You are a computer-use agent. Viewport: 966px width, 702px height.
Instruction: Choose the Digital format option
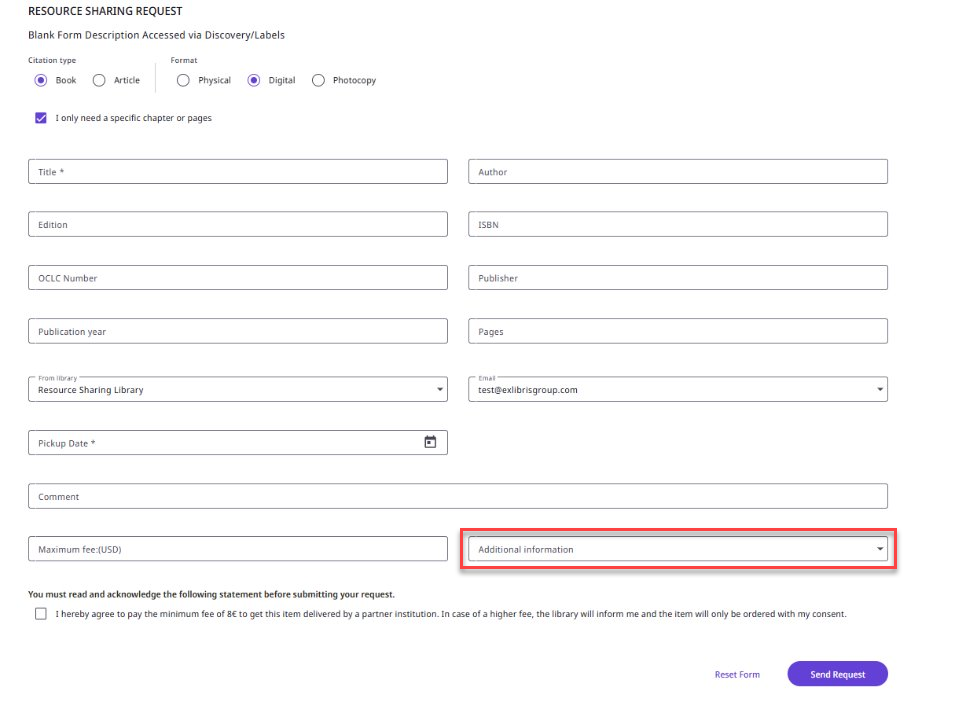point(254,80)
